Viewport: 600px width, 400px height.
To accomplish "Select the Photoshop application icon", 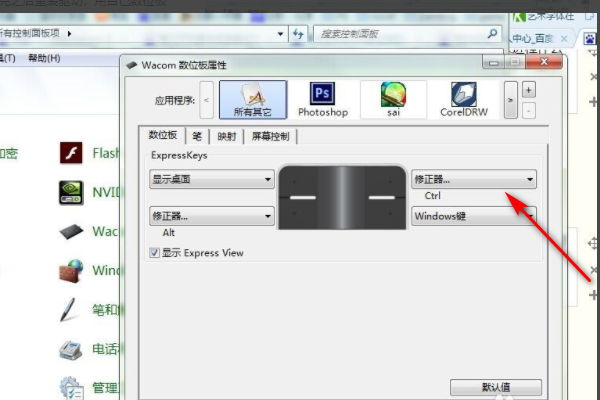I will point(323,100).
